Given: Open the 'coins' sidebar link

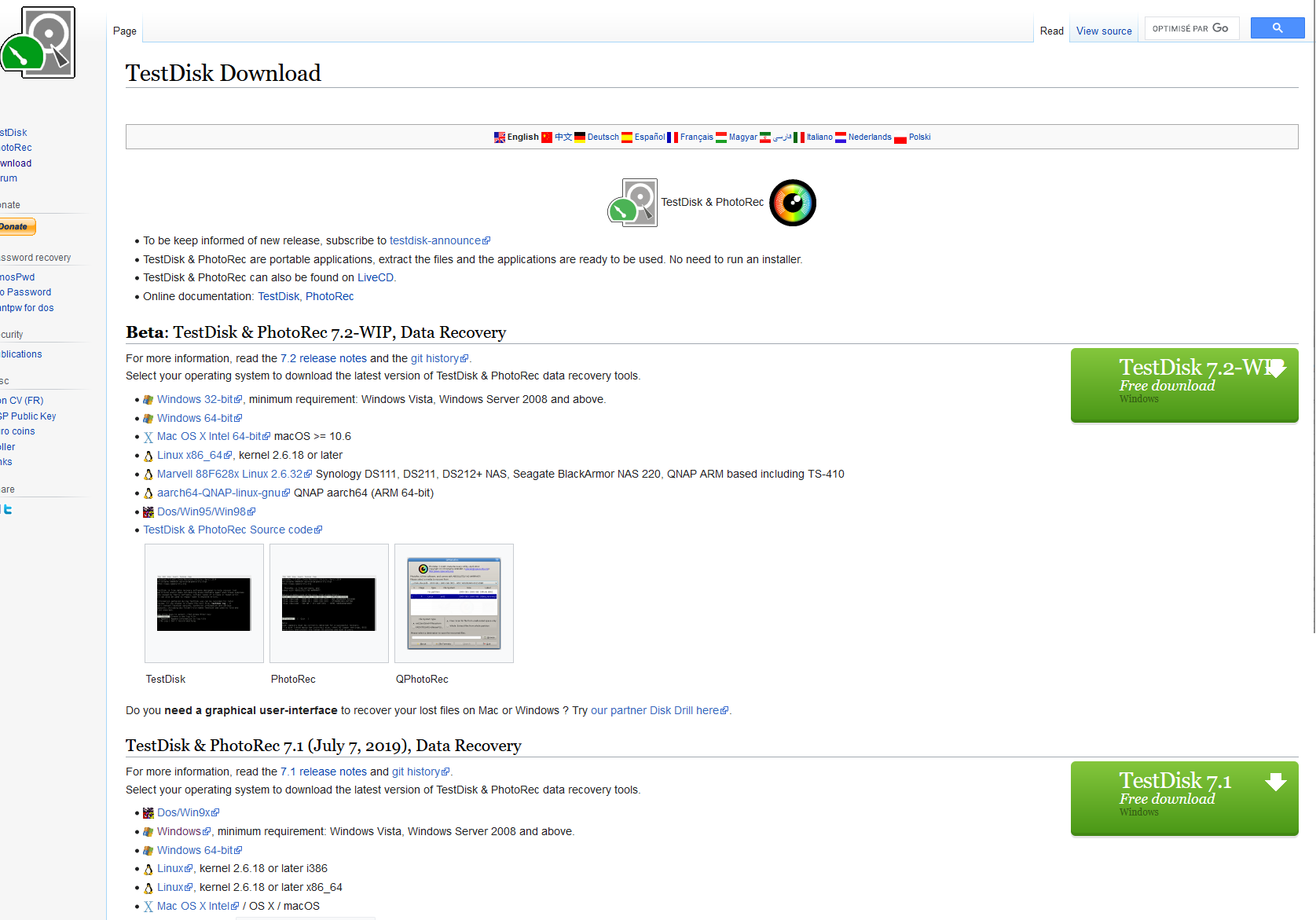Looking at the screenshot, I should (x=17, y=431).
